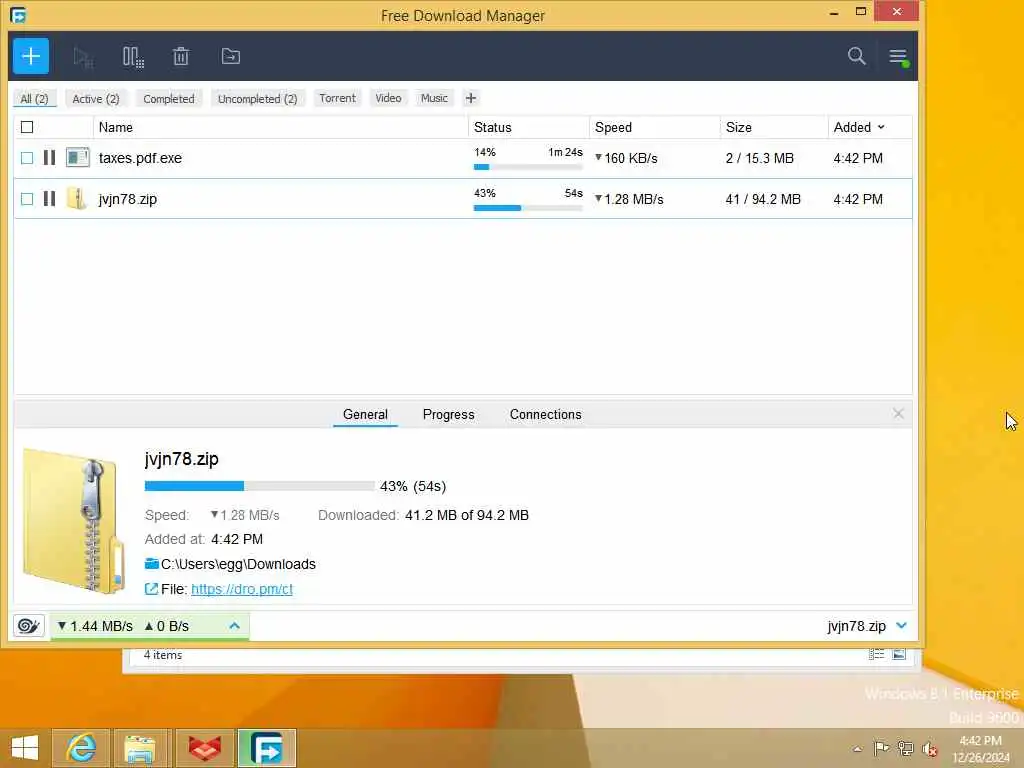The width and height of the screenshot is (1024, 768).
Task: Pause the taxes.pdf.exe download
Action: coord(49,157)
